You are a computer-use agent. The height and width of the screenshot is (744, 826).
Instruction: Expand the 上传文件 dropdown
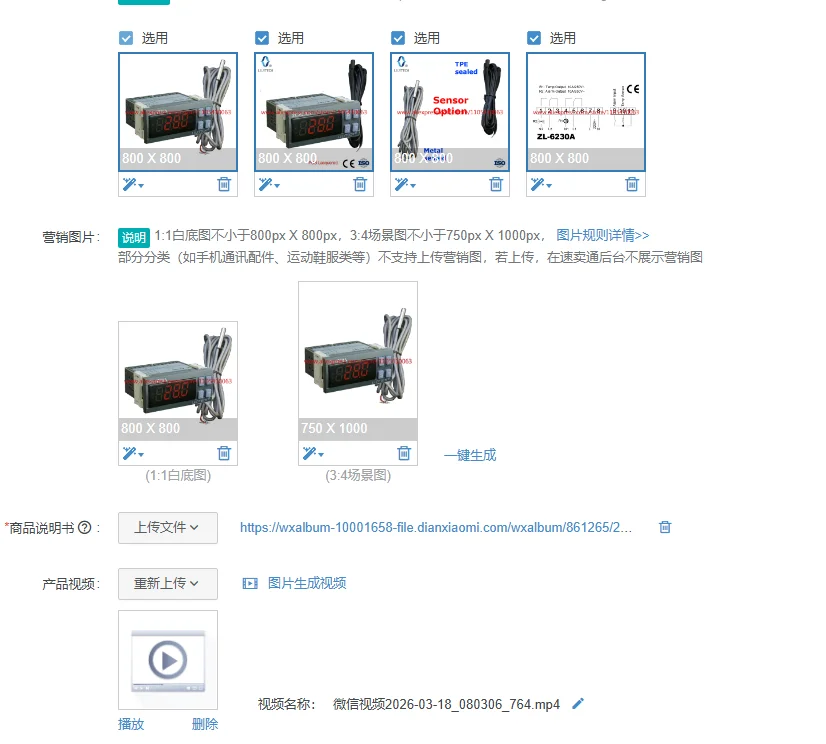pos(168,527)
